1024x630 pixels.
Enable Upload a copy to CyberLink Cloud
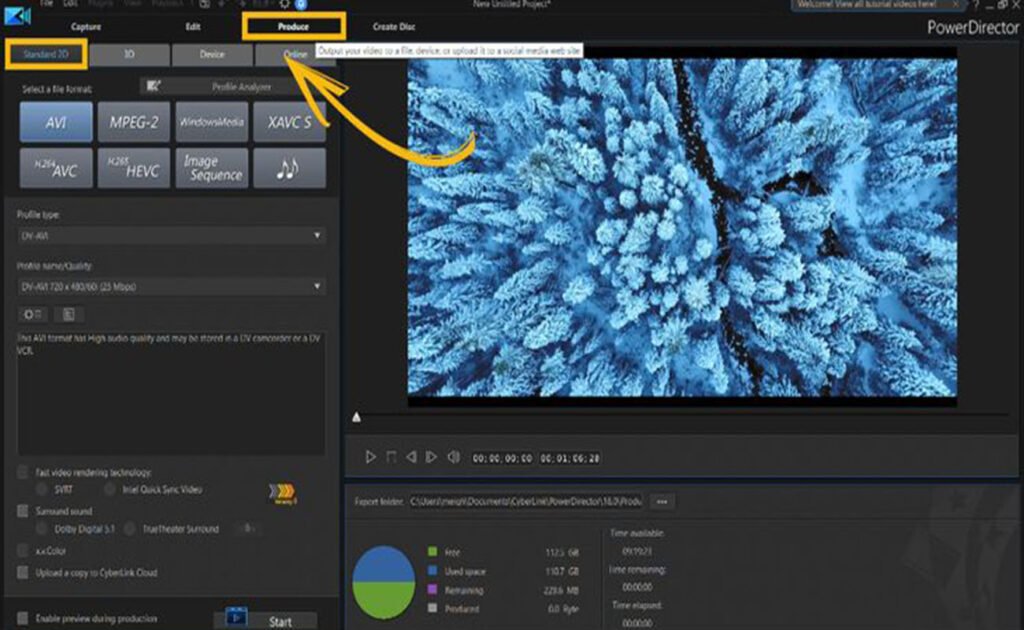[23, 573]
